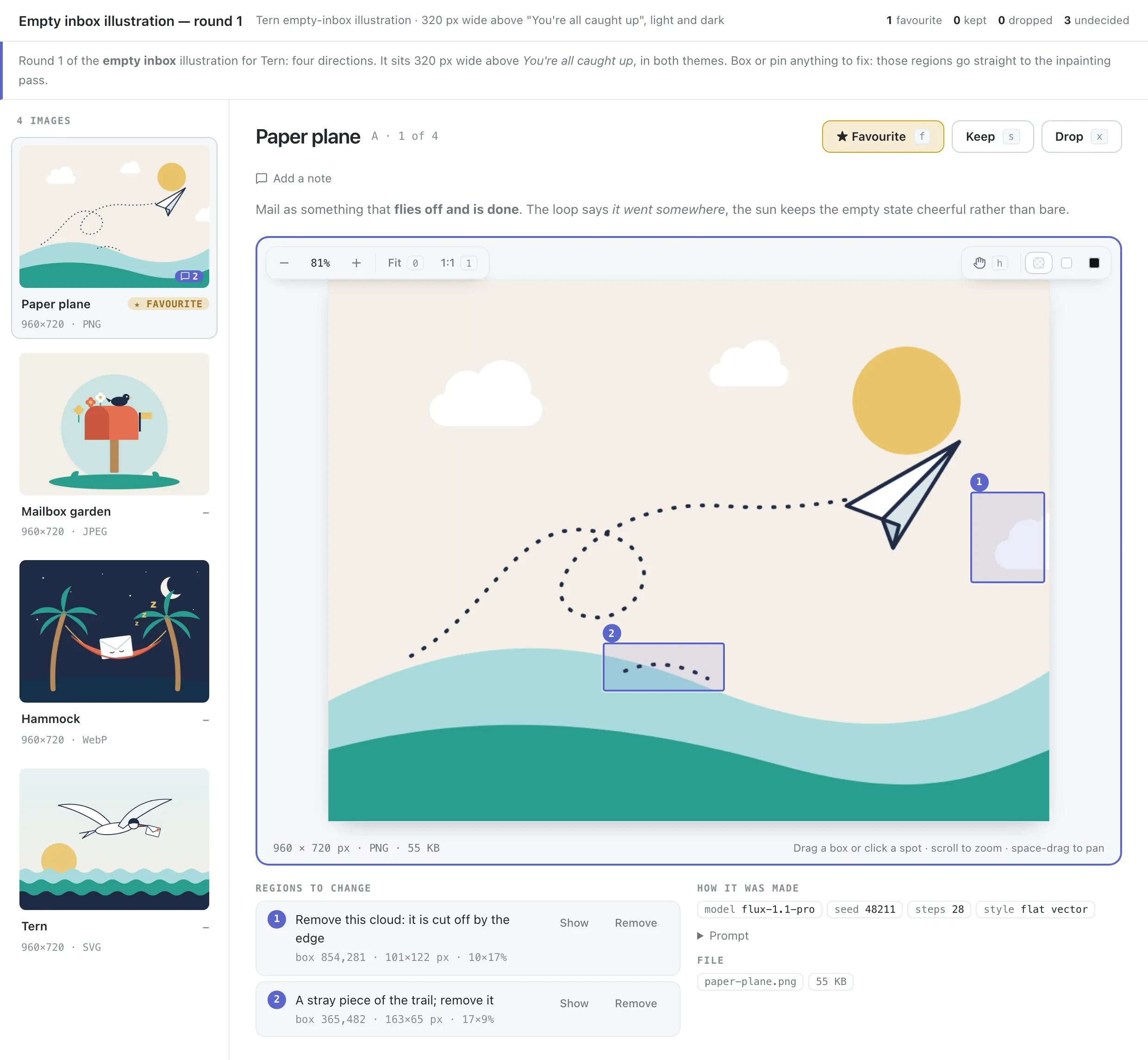Viewport: 1148px width, 1060px height.
Task: Select the Mailbox garden thumbnail
Action: [114, 424]
